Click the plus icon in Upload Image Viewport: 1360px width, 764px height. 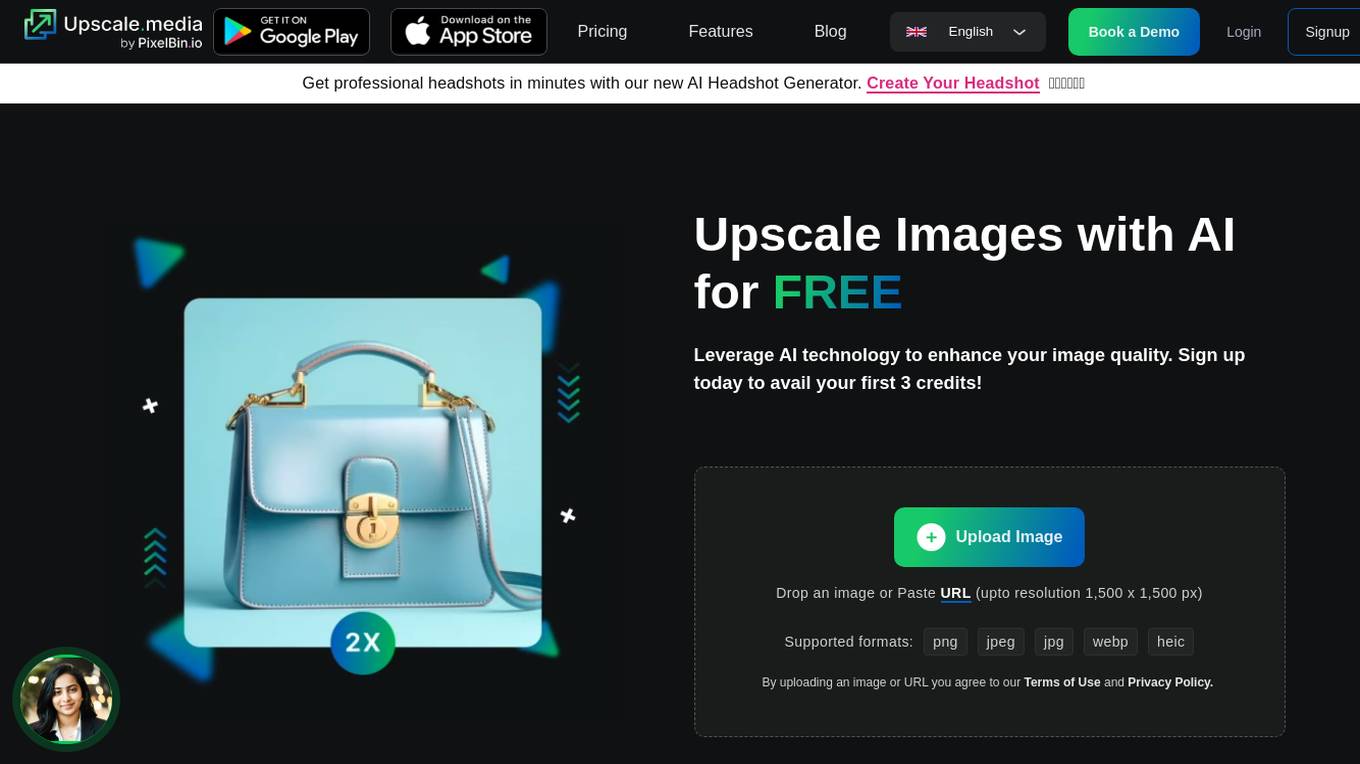(x=931, y=537)
